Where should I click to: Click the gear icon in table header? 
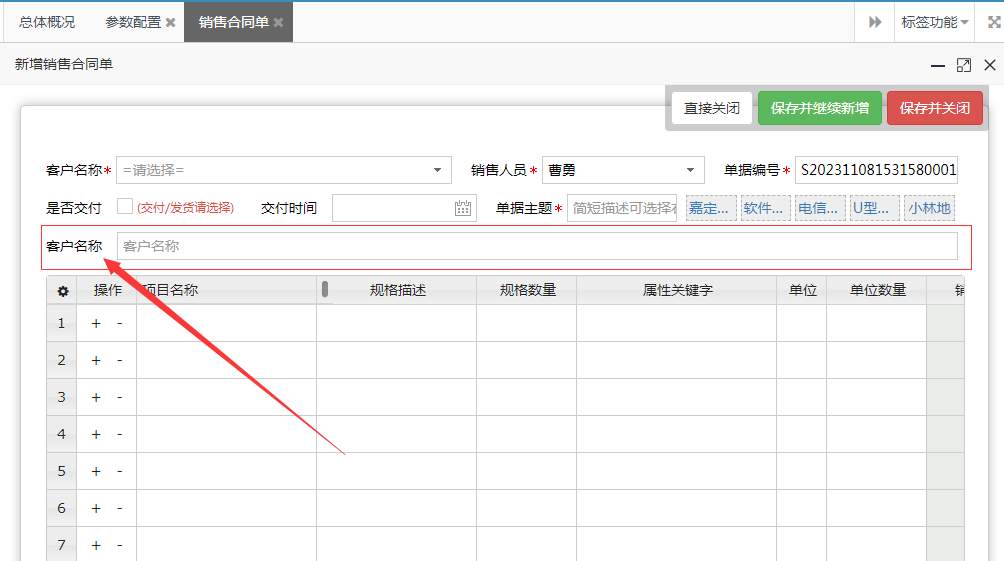(x=63, y=291)
